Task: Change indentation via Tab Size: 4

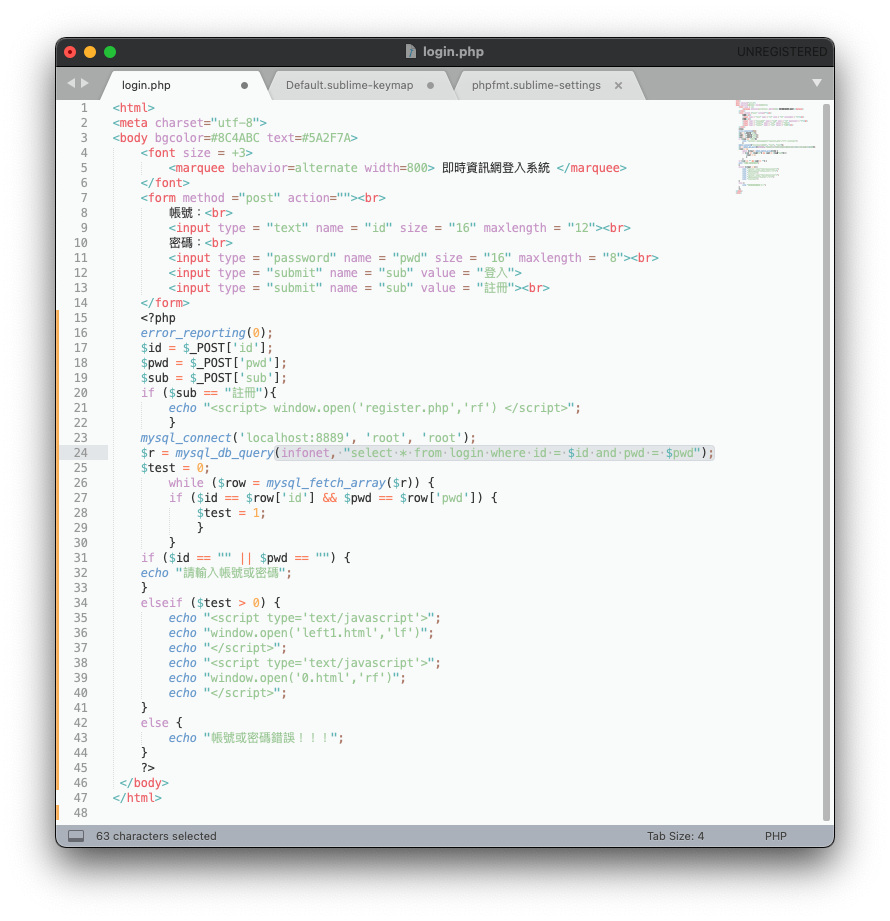Action: coord(676,836)
